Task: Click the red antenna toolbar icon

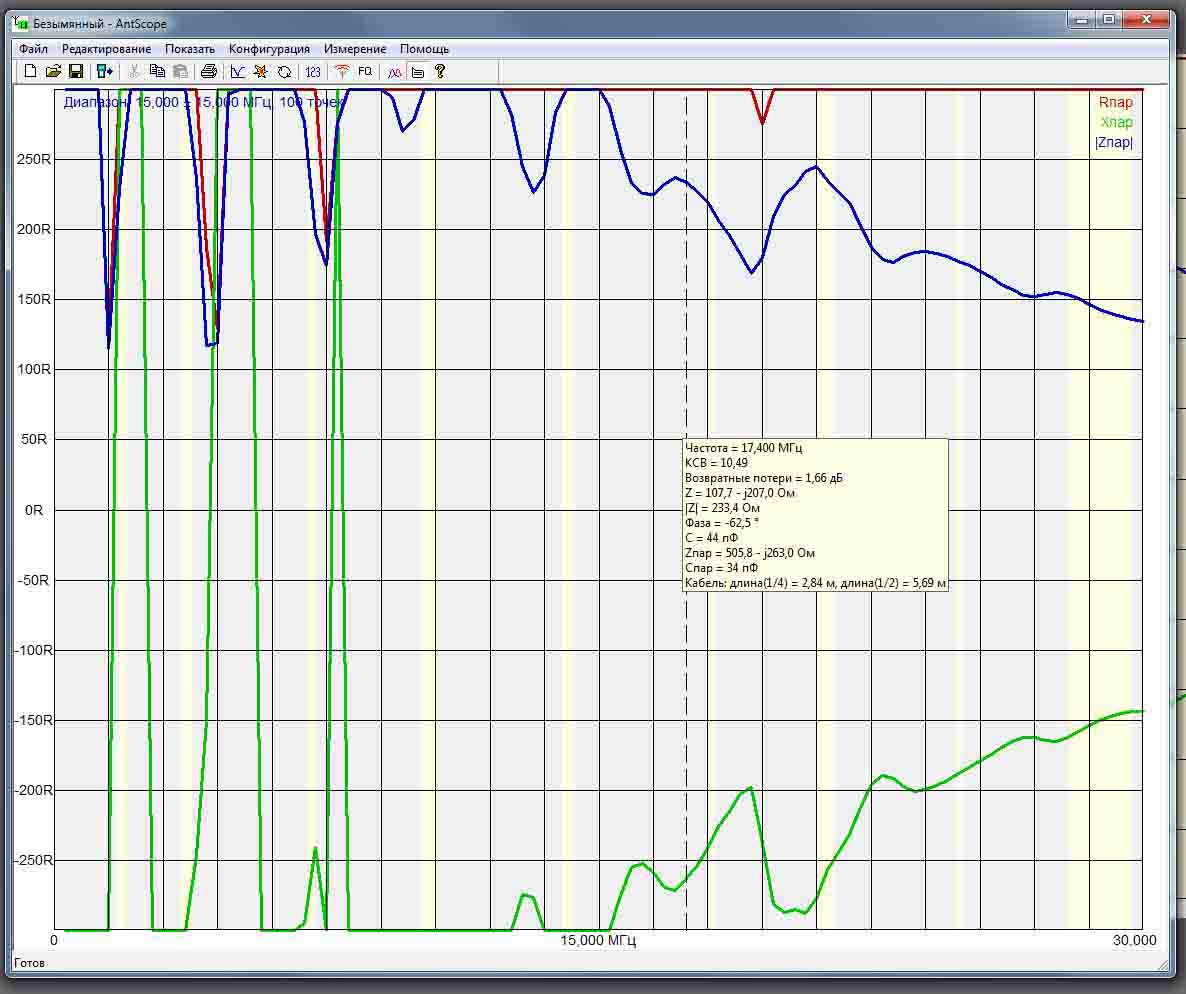Action: pyautogui.click(x=342, y=72)
